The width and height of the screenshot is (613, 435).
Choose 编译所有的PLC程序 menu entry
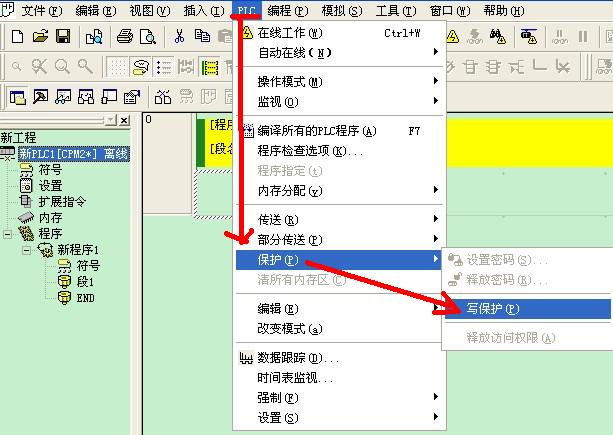tap(316, 131)
